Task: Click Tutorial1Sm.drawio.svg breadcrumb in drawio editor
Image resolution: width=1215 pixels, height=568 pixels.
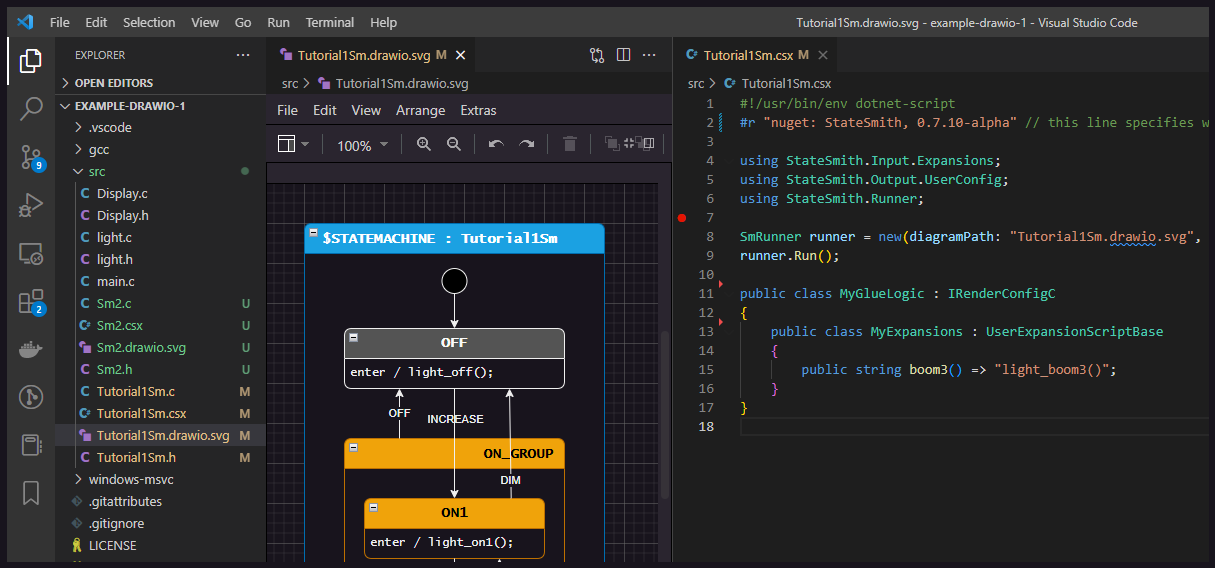Action: click(x=402, y=84)
